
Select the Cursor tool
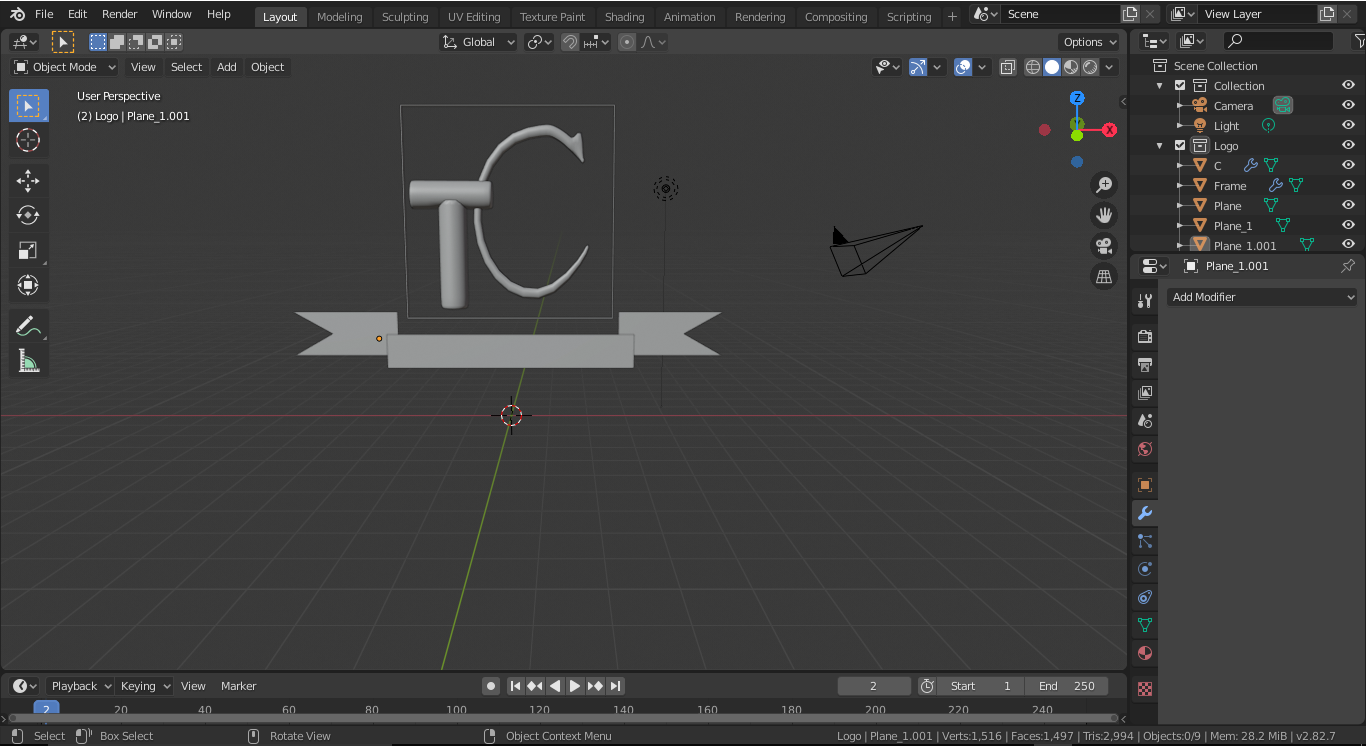point(28,140)
